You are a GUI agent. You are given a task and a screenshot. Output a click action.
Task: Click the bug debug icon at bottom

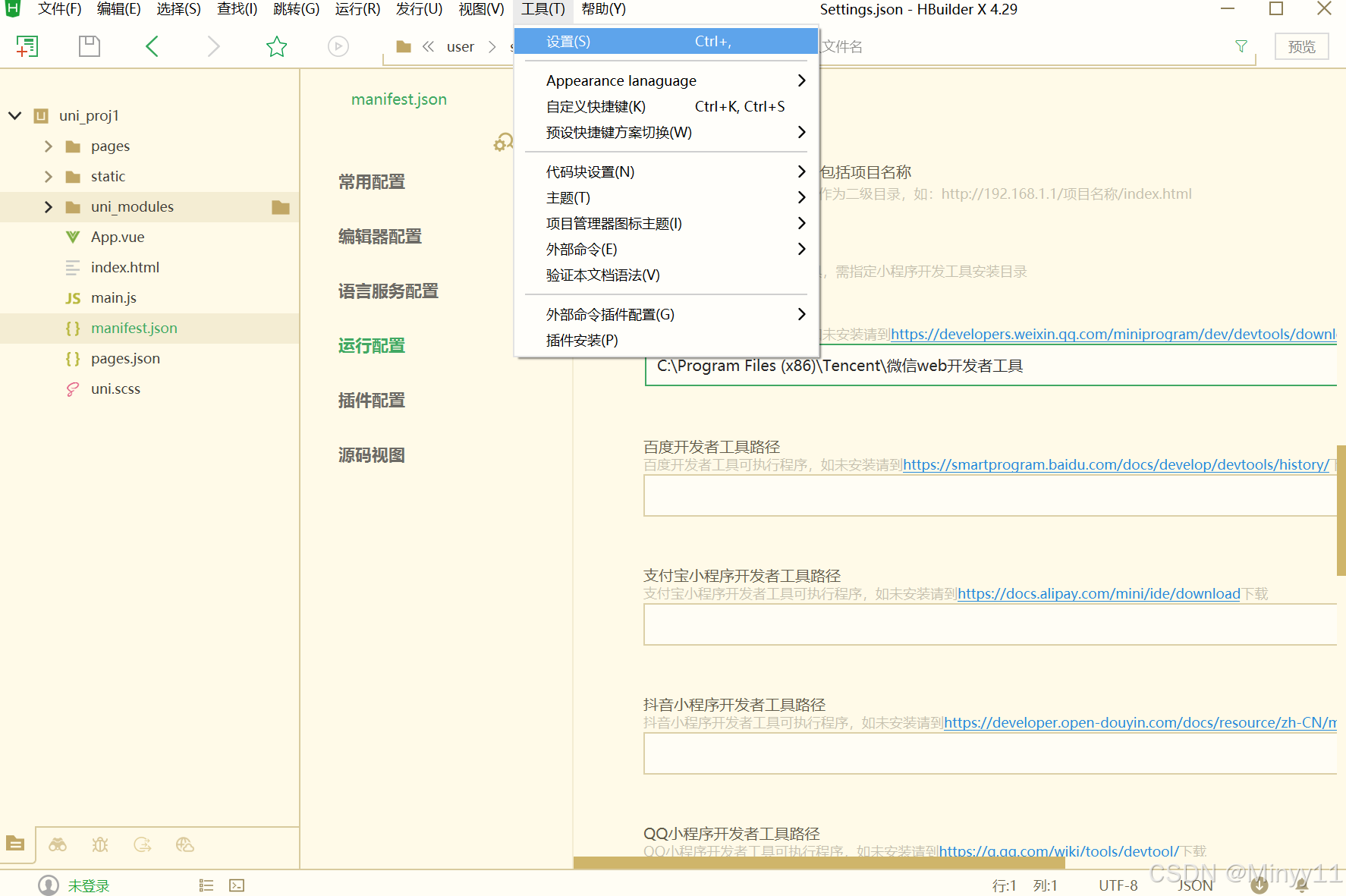pyautogui.click(x=100, y=844)
